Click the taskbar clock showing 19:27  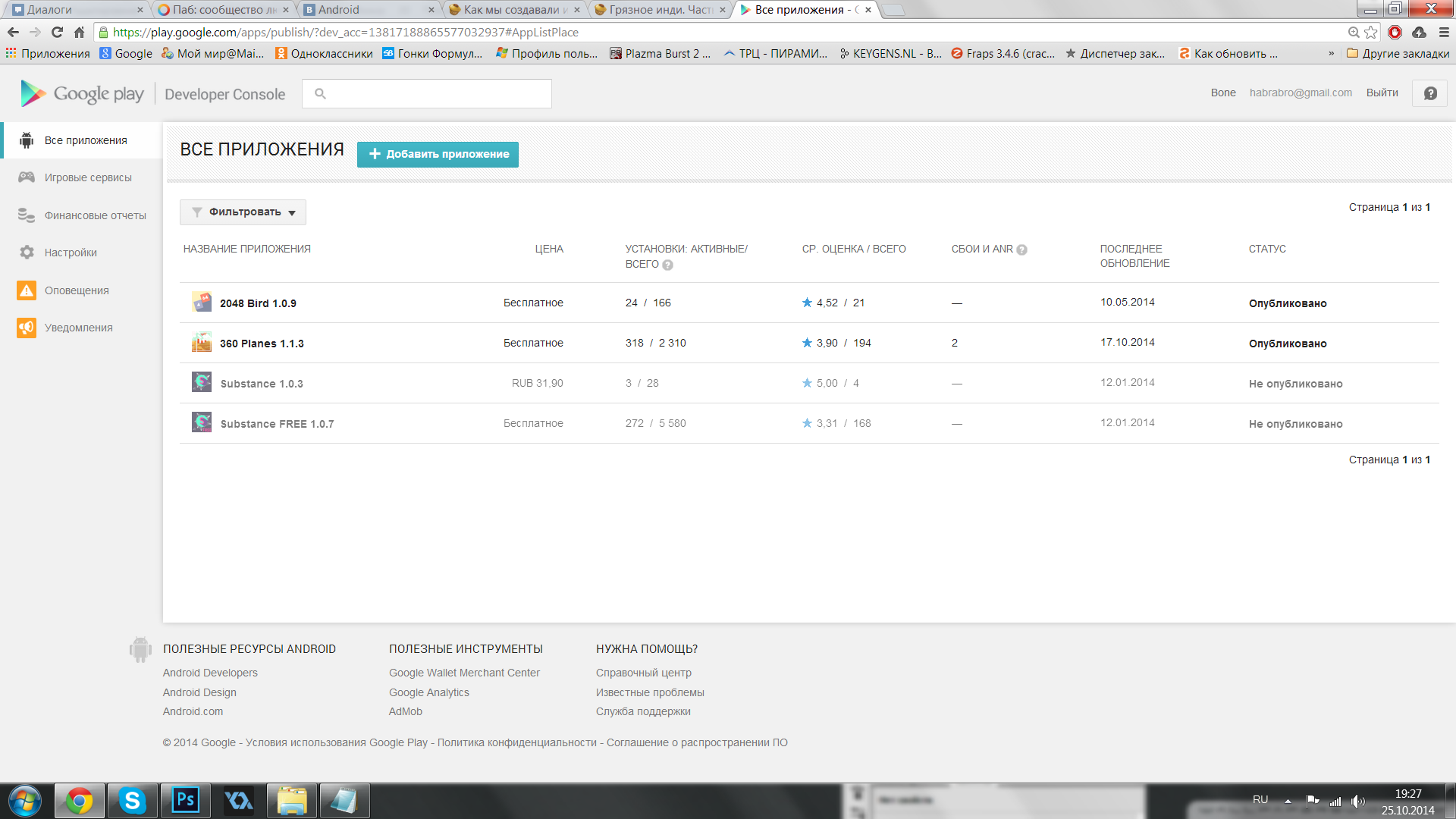1407,794
